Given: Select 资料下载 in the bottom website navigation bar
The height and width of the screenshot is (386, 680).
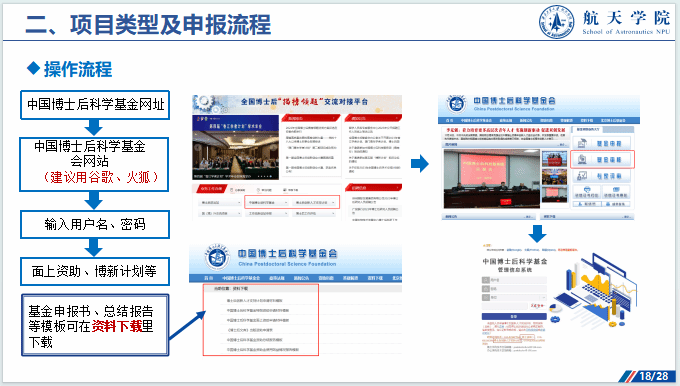Looking at the screenshot, I should tap(376, 278).
